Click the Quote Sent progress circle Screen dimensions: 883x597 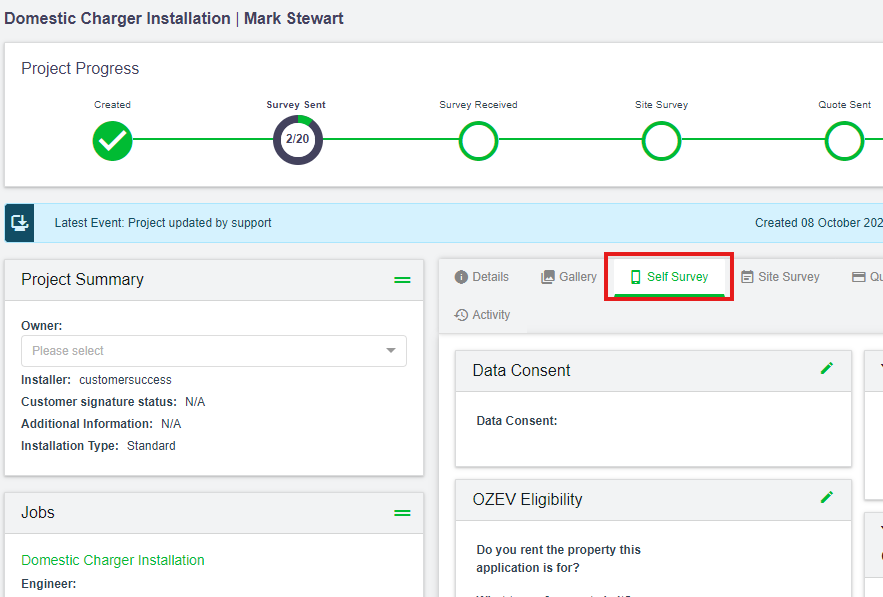tap(844, 141)
